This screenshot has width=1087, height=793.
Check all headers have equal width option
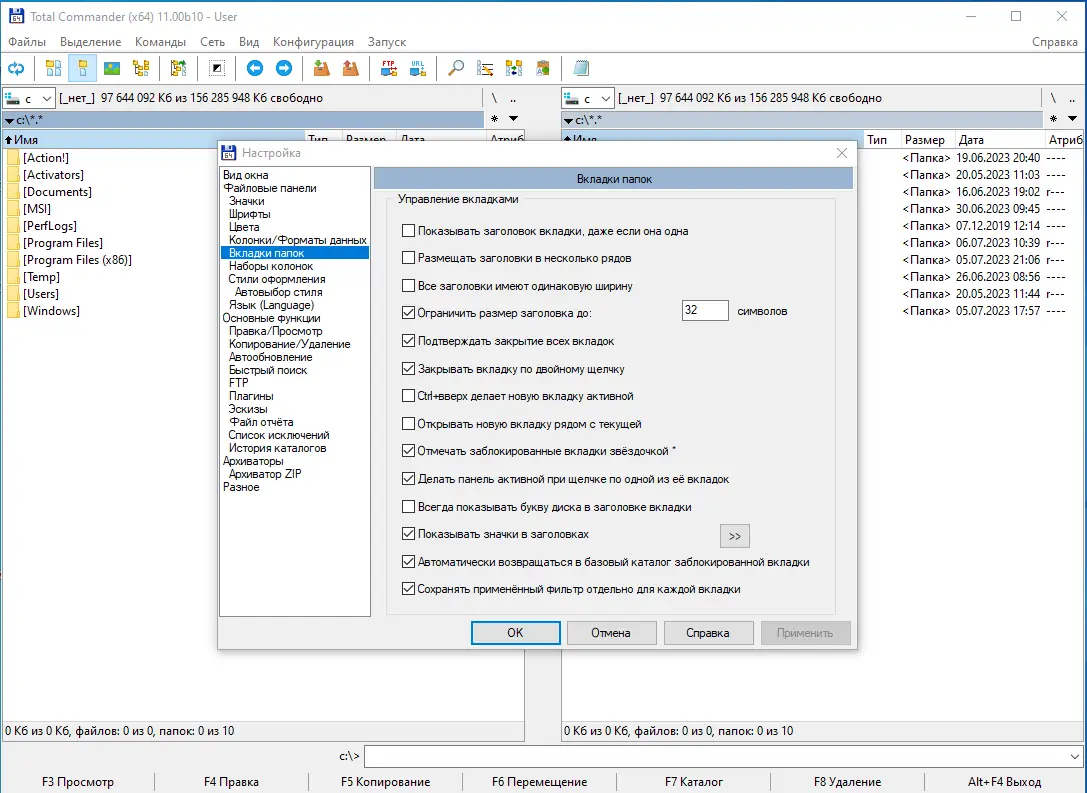[x=408, y=286]
